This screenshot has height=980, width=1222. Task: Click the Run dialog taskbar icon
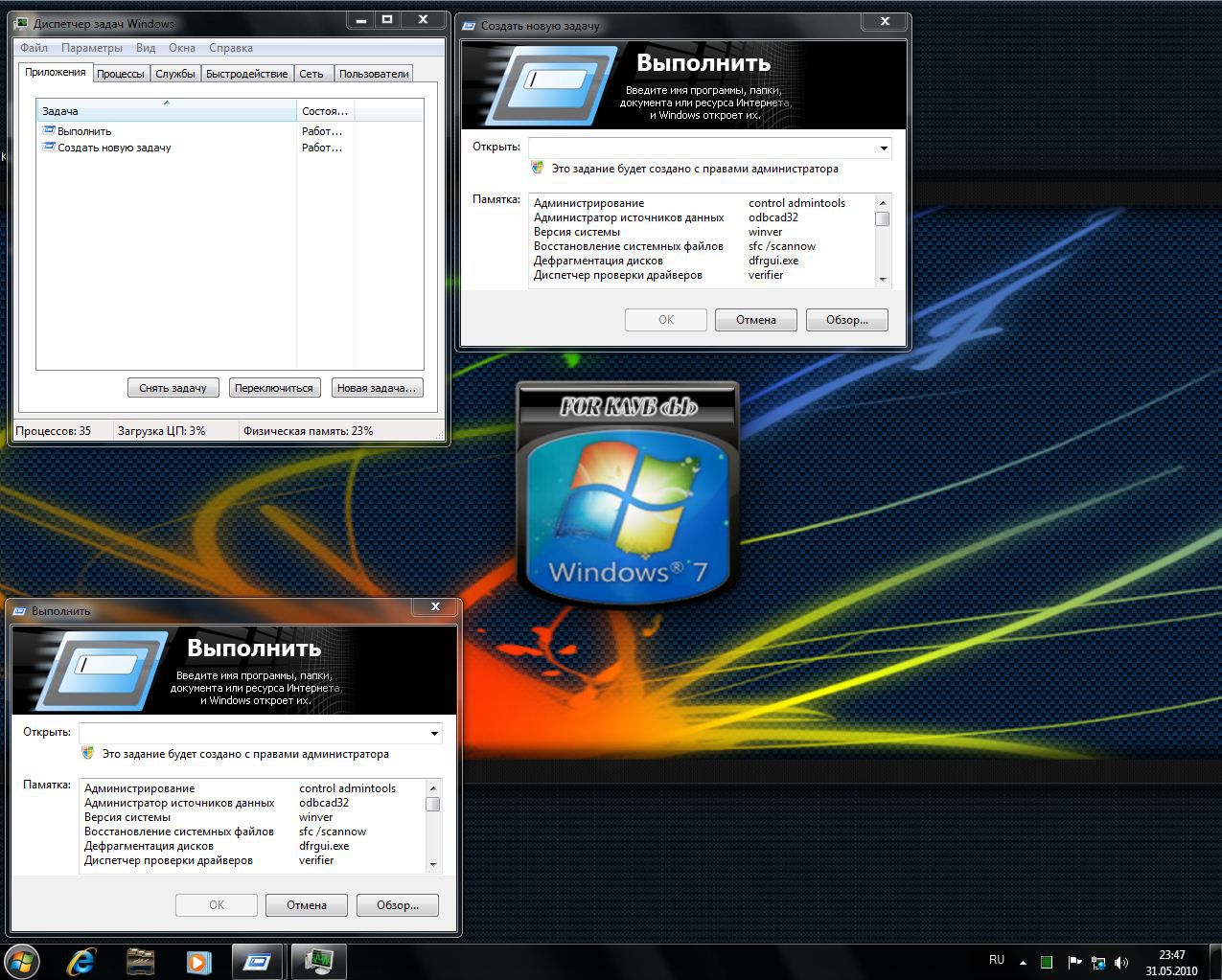coord(257,961)
